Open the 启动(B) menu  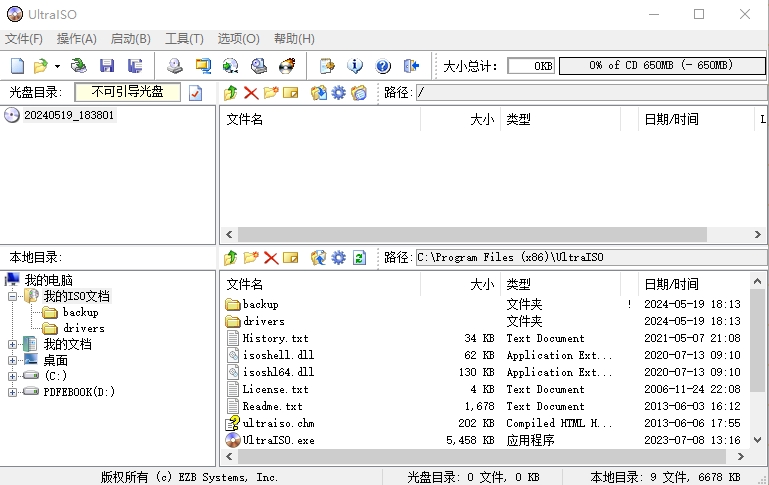(x=130, y=39)
